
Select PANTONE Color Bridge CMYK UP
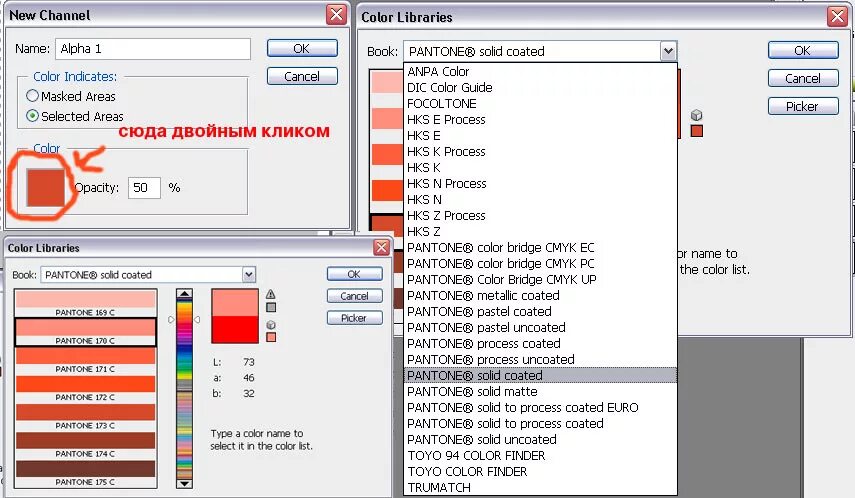[x=540, y=279]
